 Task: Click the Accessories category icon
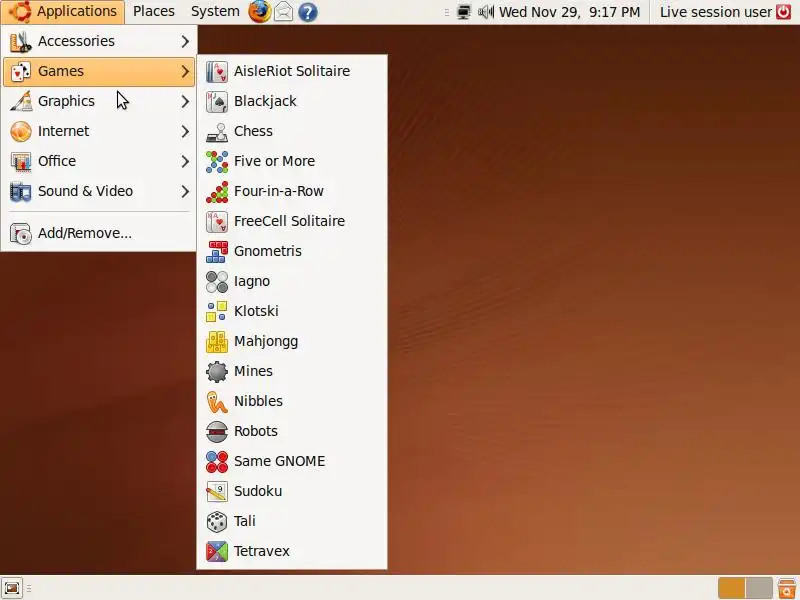(x=21, y=41)
